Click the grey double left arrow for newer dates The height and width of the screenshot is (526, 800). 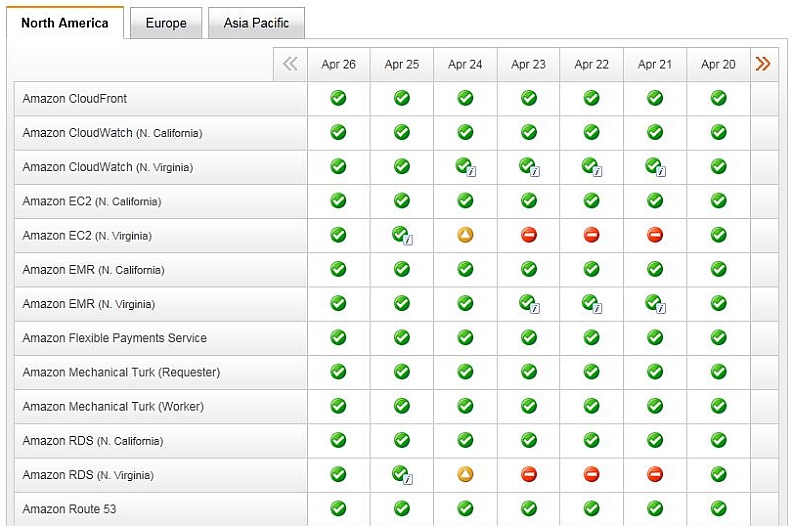click(x=290, y=64)
